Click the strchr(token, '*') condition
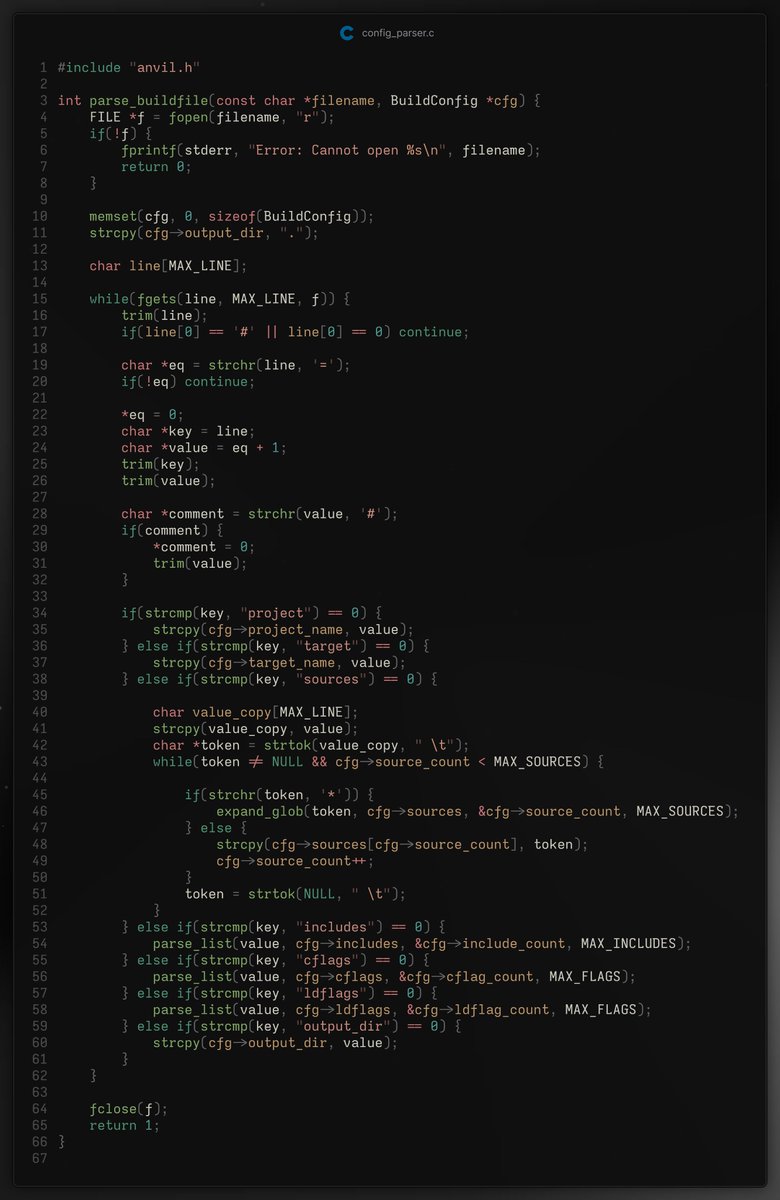780x1200 pixels. click(284, 795)
